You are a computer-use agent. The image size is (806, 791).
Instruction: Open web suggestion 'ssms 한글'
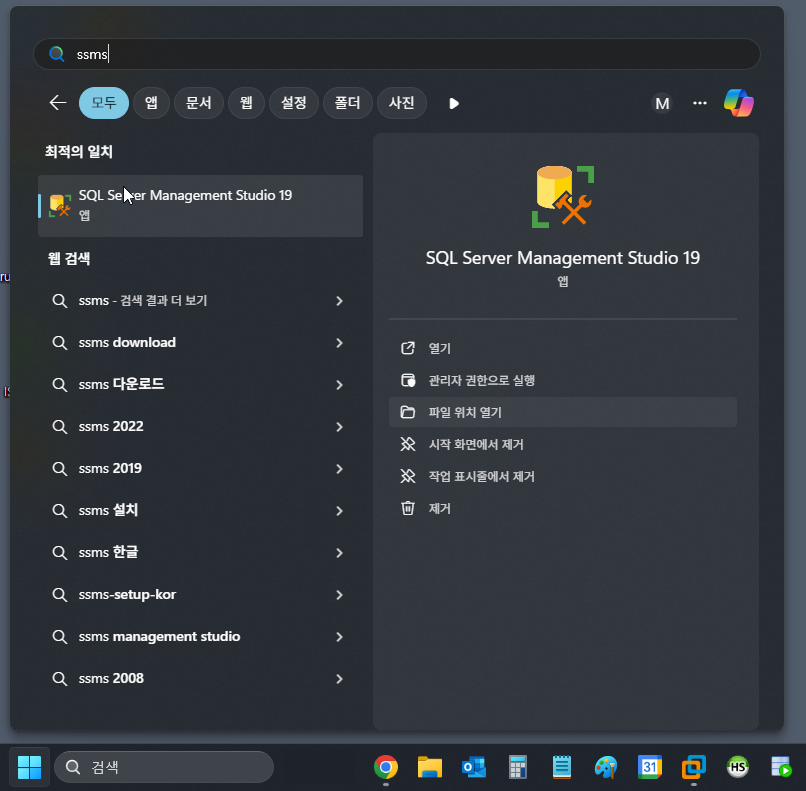(x=200, y=553)
